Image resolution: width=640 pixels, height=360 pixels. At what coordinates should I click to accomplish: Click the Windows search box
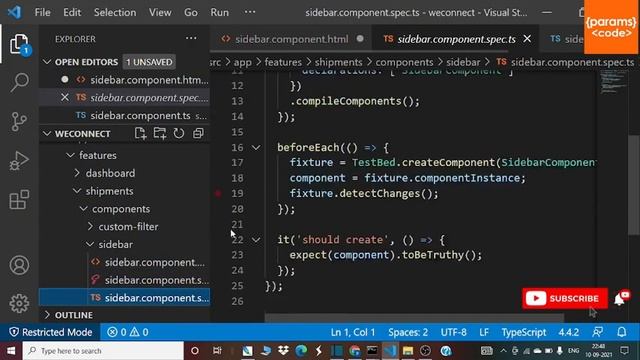click(x=103, y=351)
